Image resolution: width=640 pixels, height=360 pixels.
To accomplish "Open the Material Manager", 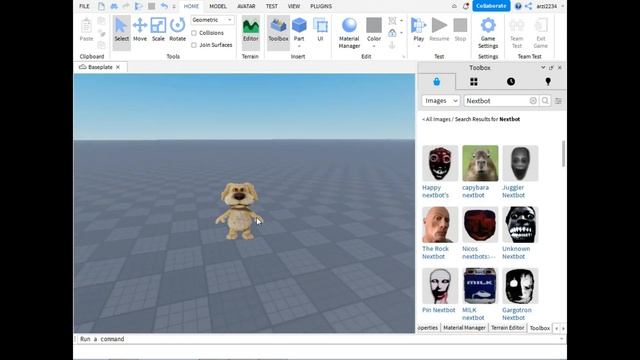I will (x=349, y=33).
